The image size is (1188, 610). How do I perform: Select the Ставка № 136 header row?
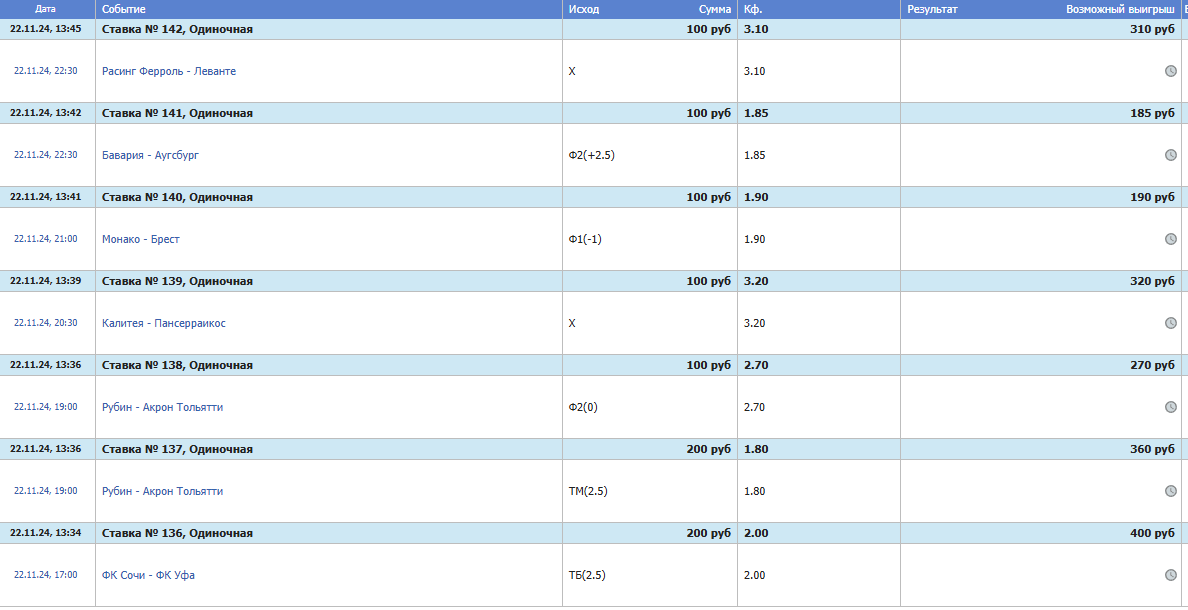tap(177, 533)
